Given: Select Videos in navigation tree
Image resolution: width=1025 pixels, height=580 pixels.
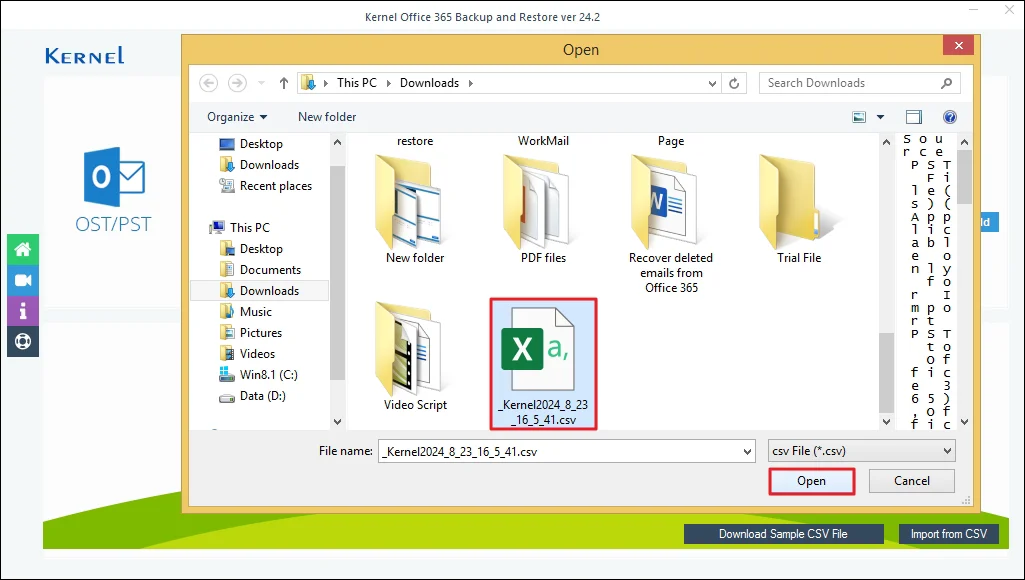Looking at the screenshot, I should click(248, 353).
